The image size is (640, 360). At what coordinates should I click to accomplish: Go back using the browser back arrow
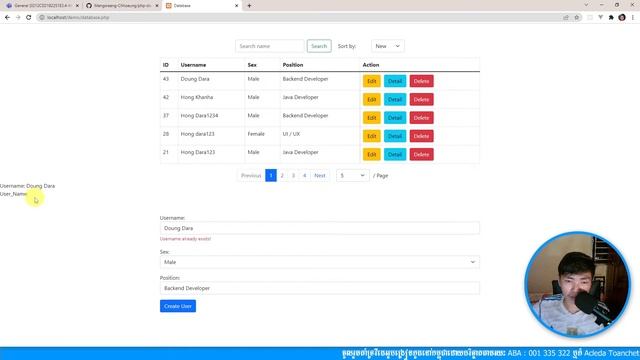tap(7, 18)
